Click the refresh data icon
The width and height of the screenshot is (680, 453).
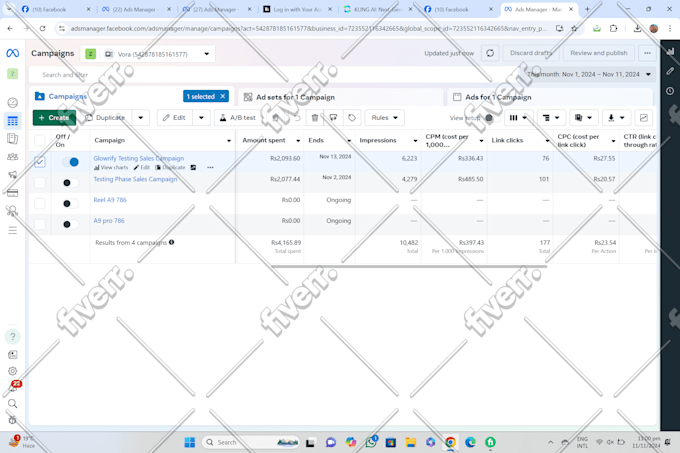coord(490,53)
